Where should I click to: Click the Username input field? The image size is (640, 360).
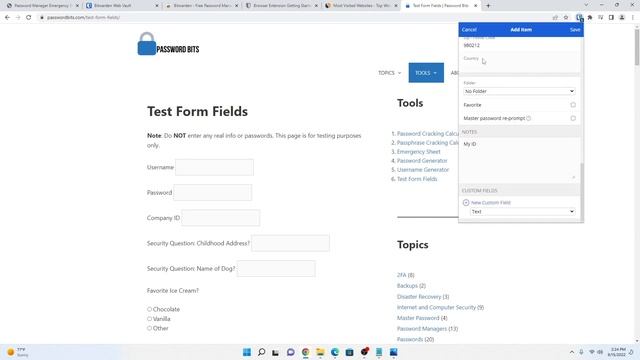(x=214, y=167)
